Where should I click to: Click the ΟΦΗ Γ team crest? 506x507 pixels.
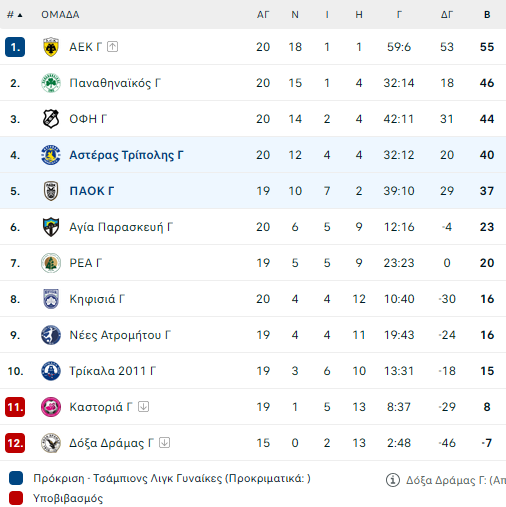(51, 119)
